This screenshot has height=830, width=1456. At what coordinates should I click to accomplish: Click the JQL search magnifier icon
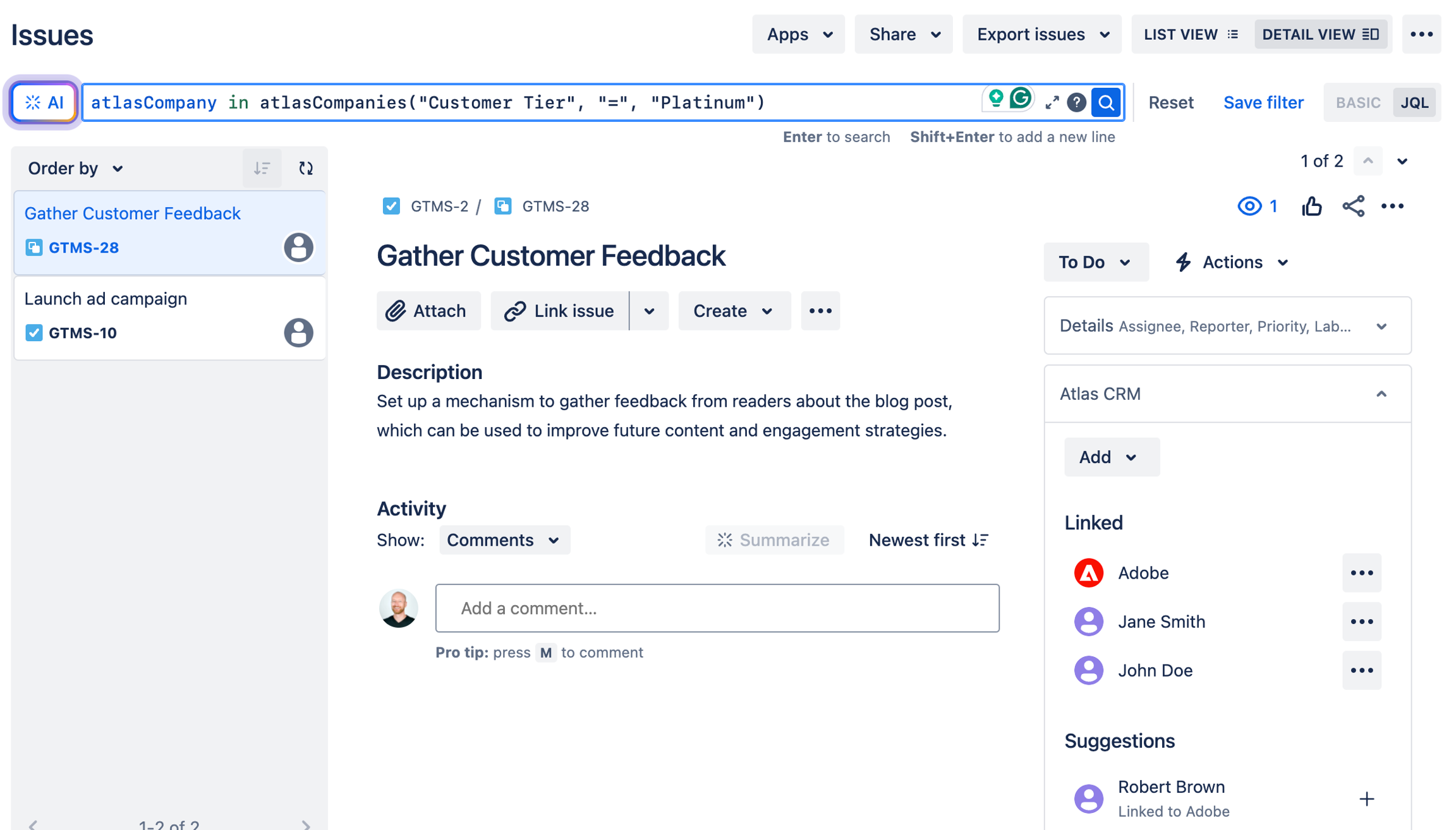1106,102
